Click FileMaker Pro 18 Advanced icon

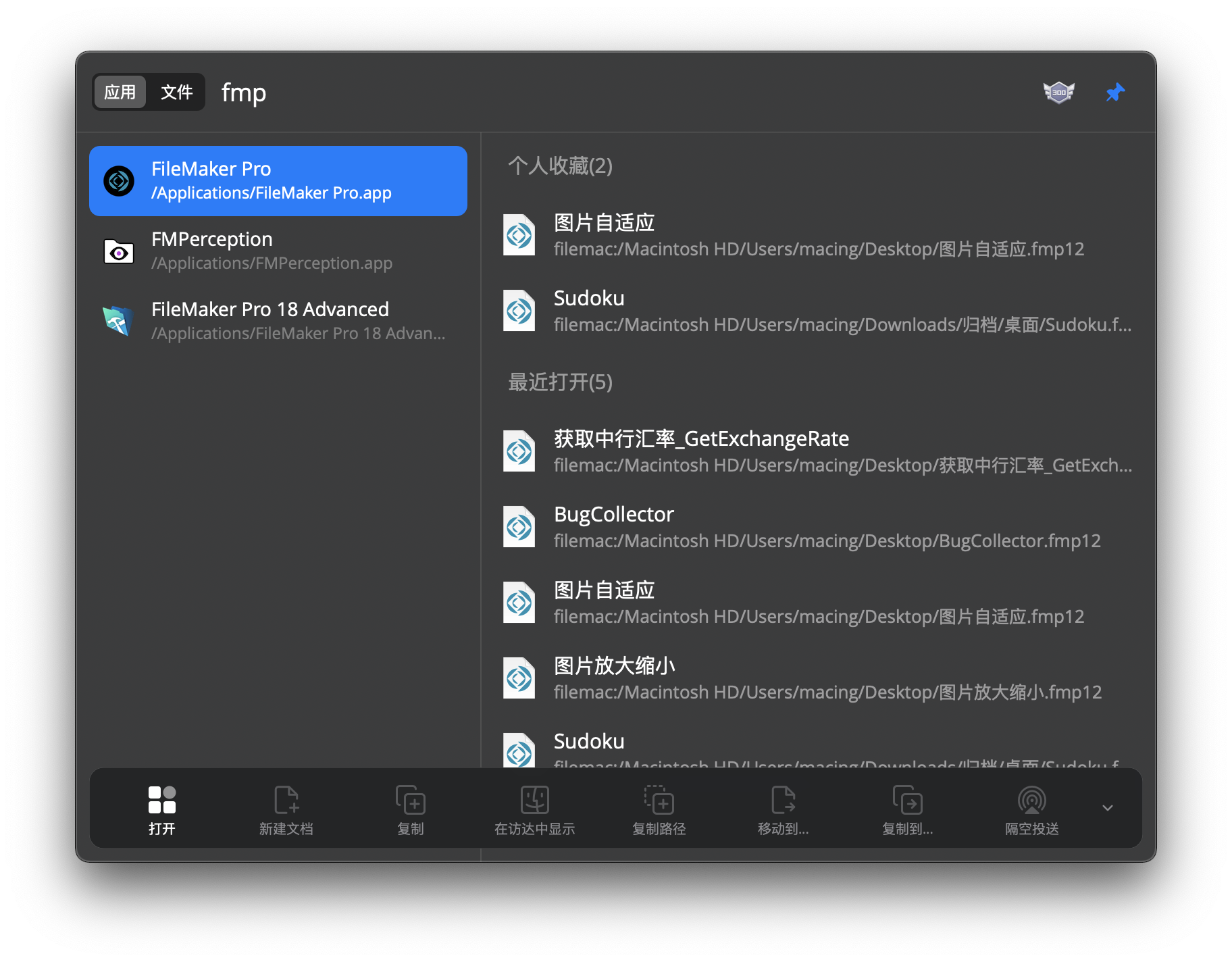click(119, 321)
